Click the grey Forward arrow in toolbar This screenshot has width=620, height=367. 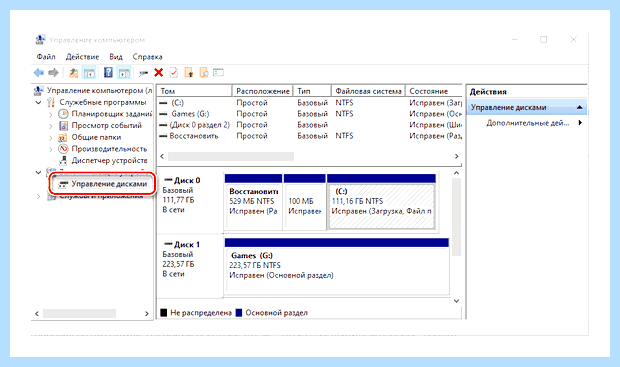pos(53,73)
